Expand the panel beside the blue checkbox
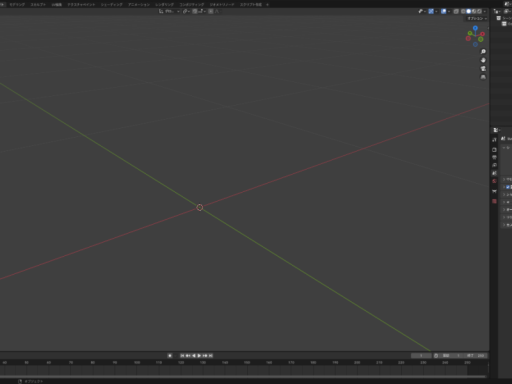 tap(504, 187)
